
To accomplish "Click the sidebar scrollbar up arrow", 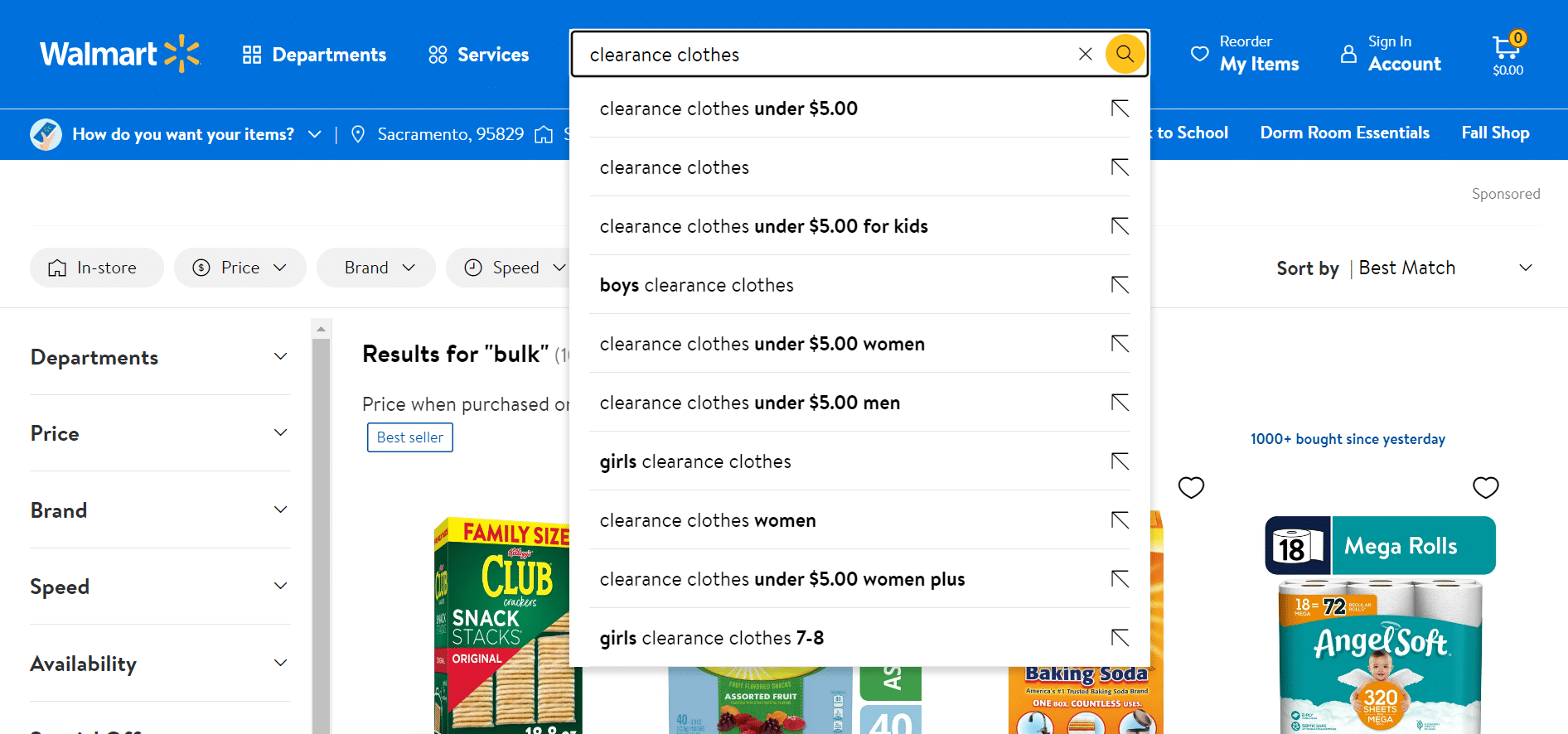I will [x=321, y=329].
